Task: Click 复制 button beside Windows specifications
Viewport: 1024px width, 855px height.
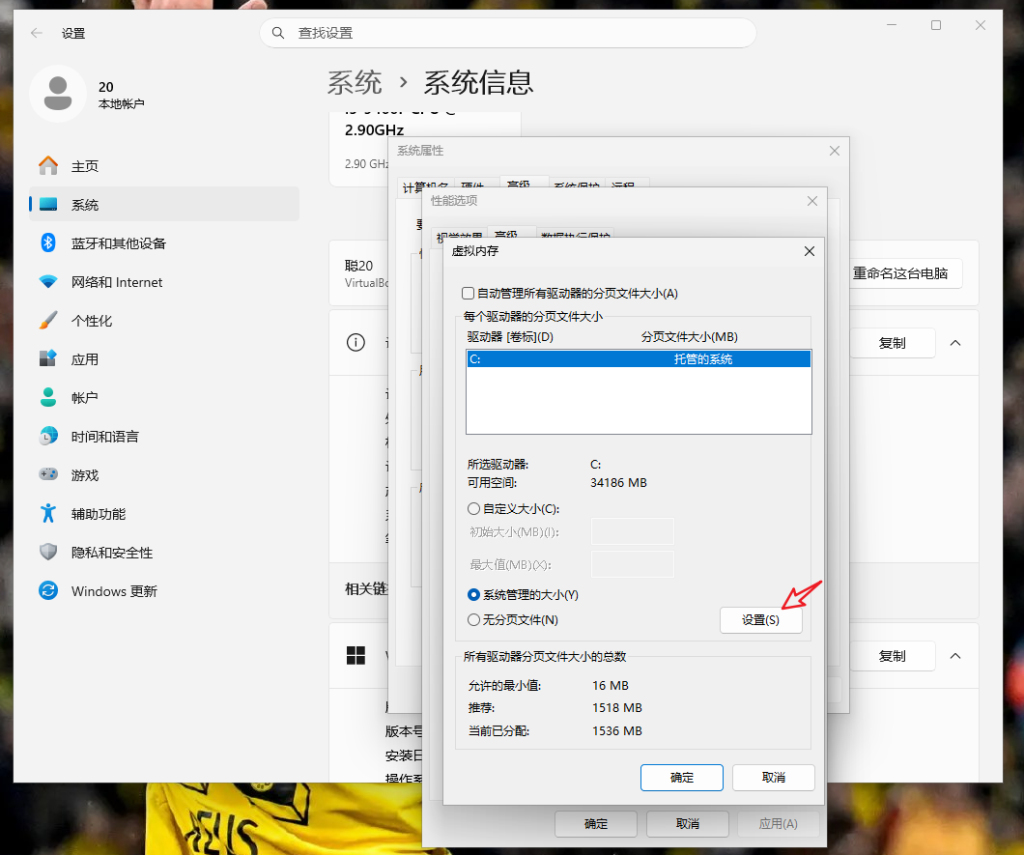Action: click(x=892, y=656)
